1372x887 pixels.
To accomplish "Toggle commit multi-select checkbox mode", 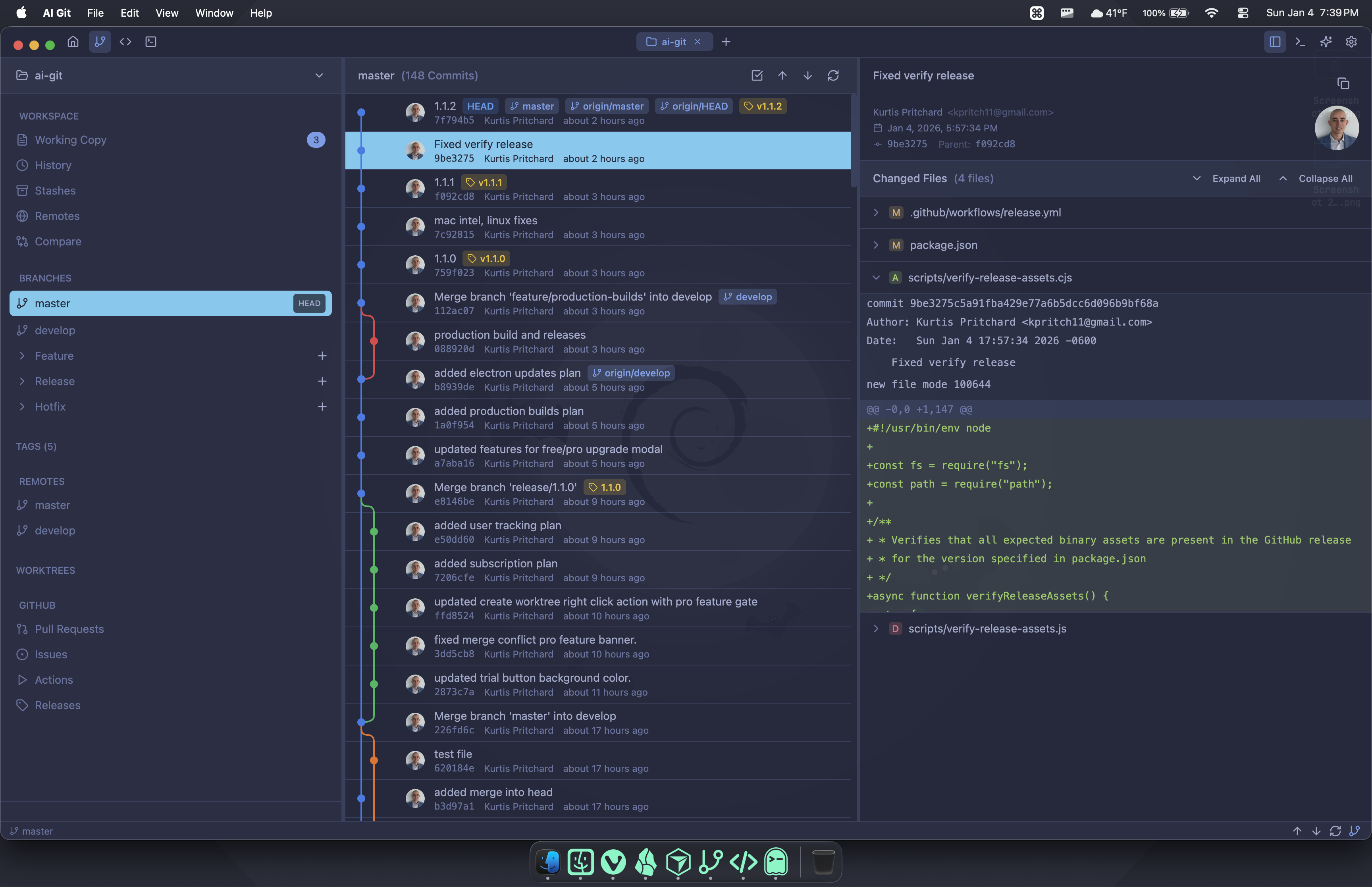I will pyautogui.click(x=757, y=75).
